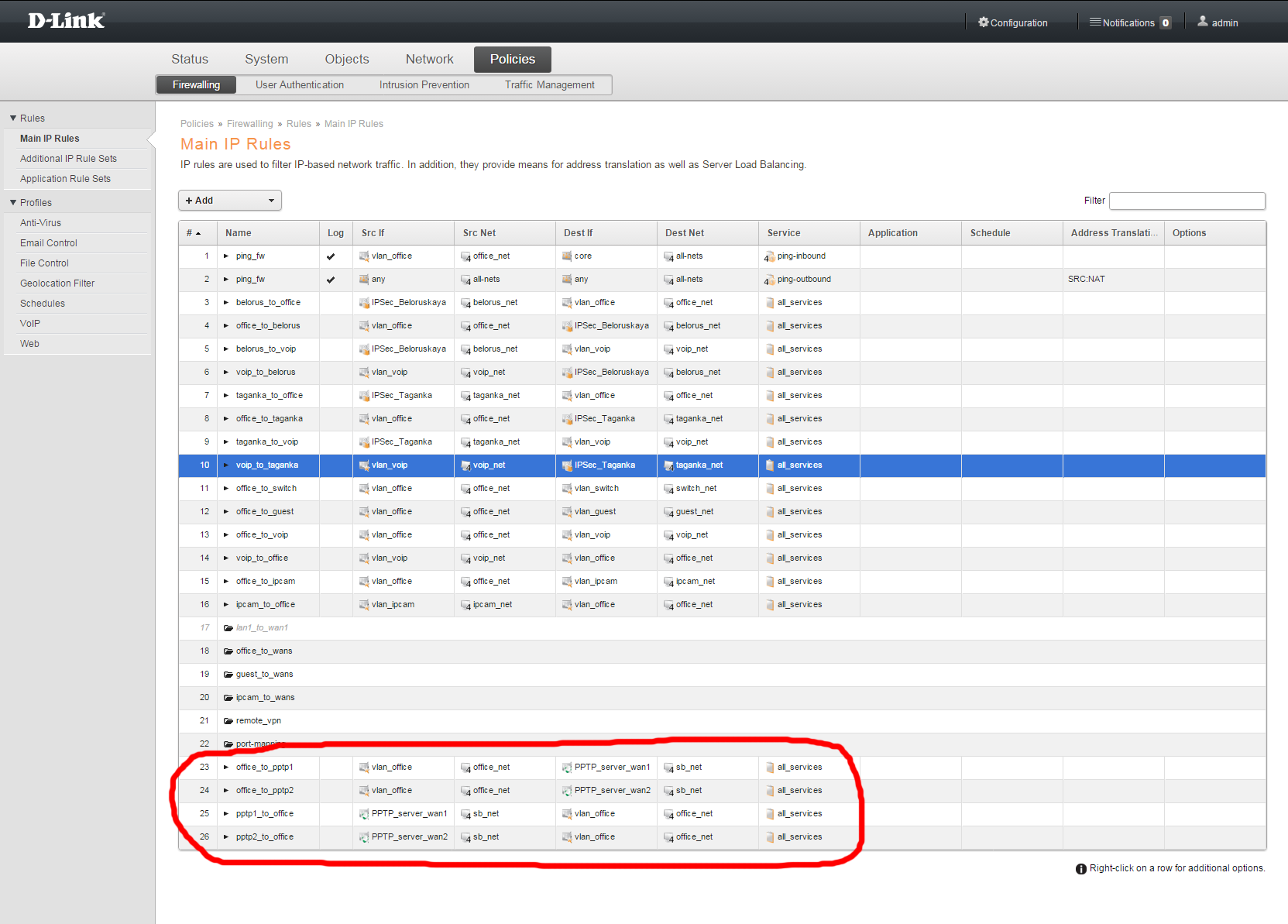Toggle Log checkmark for rule 1
This screenshot has width=1288, height=924.
(x=331, y=256)
